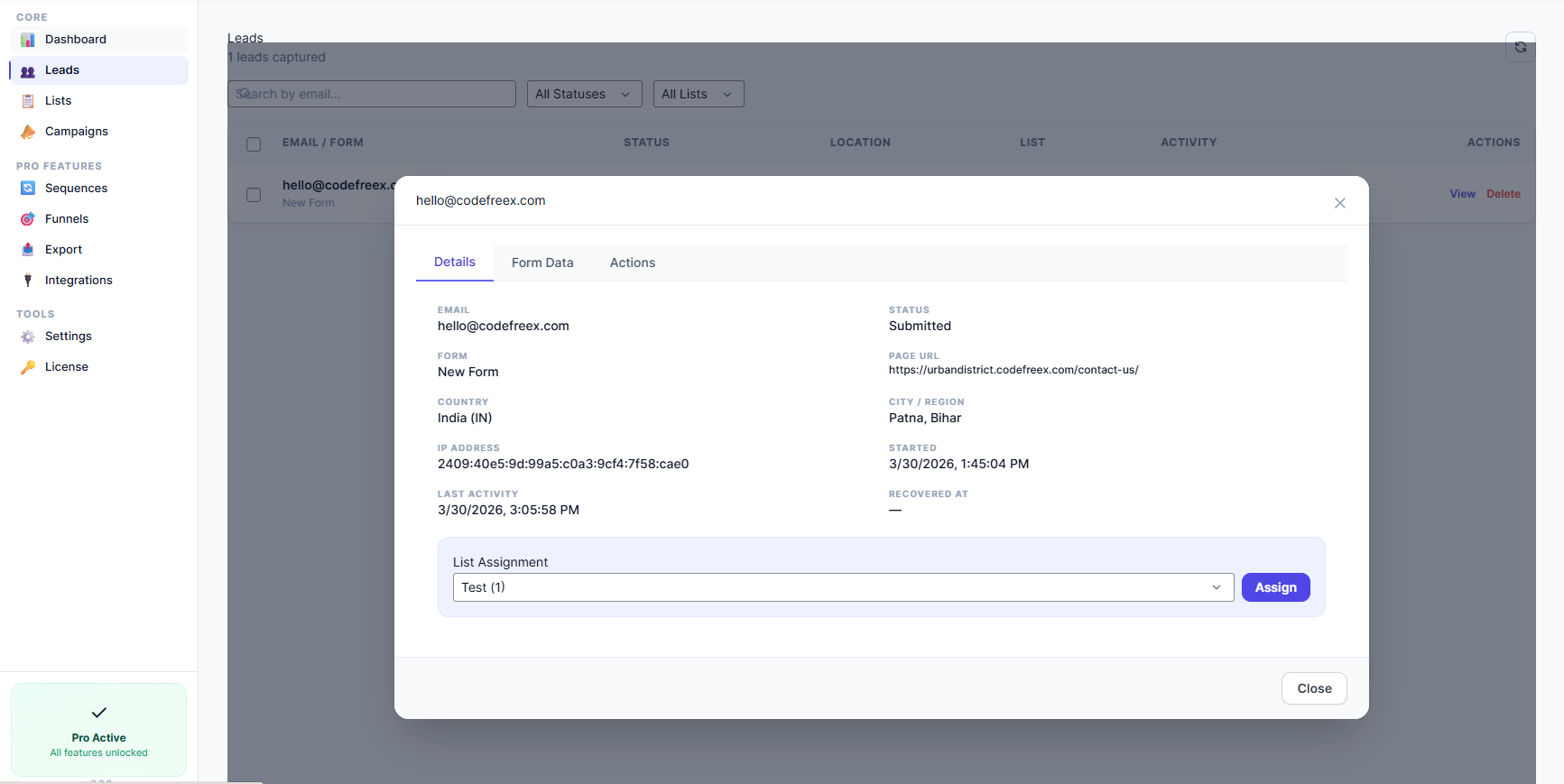Click the License key icon
1564x784 pixels.
[x=28, y=367]
